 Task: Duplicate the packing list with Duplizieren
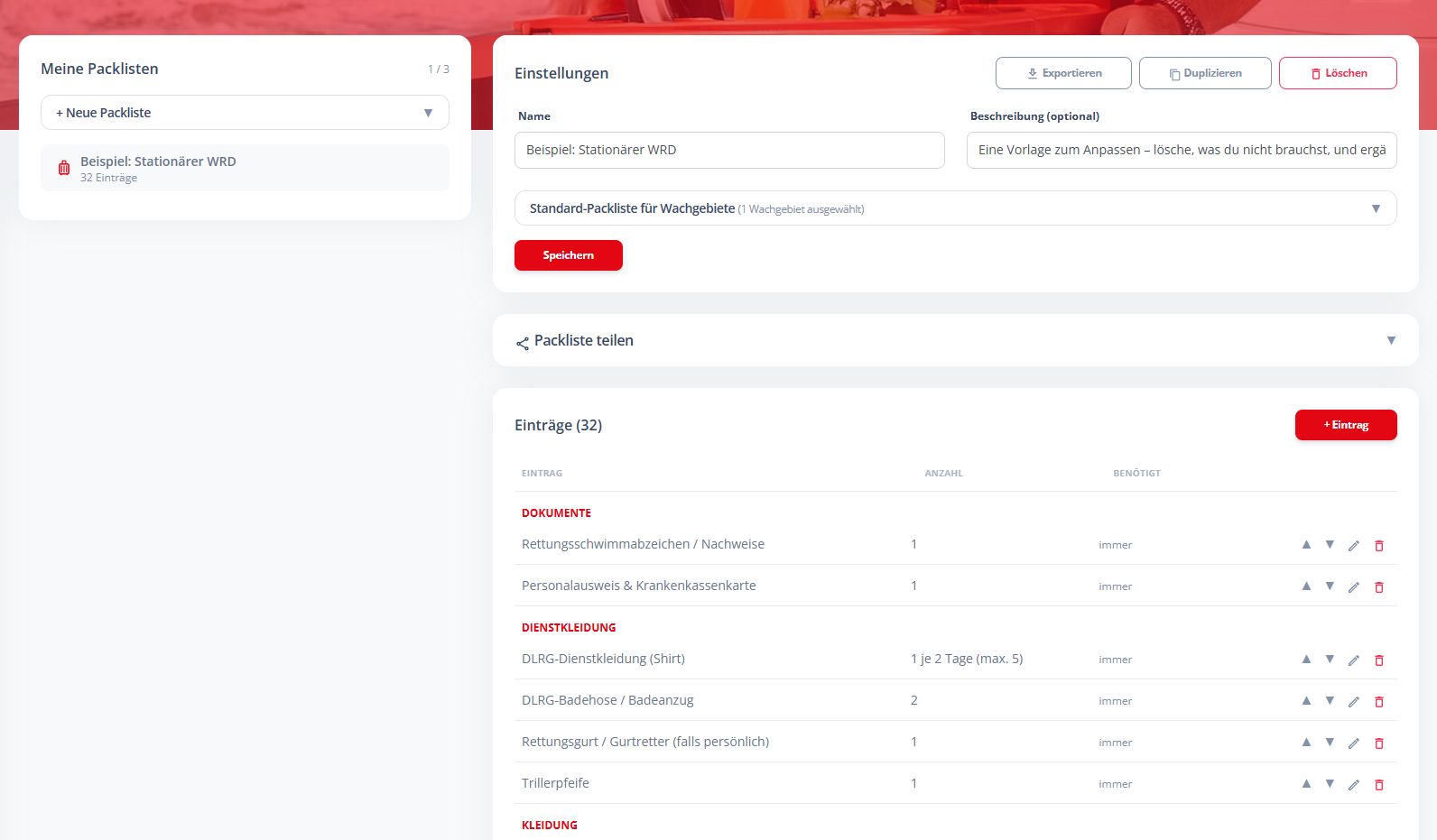pos(1205,73)
